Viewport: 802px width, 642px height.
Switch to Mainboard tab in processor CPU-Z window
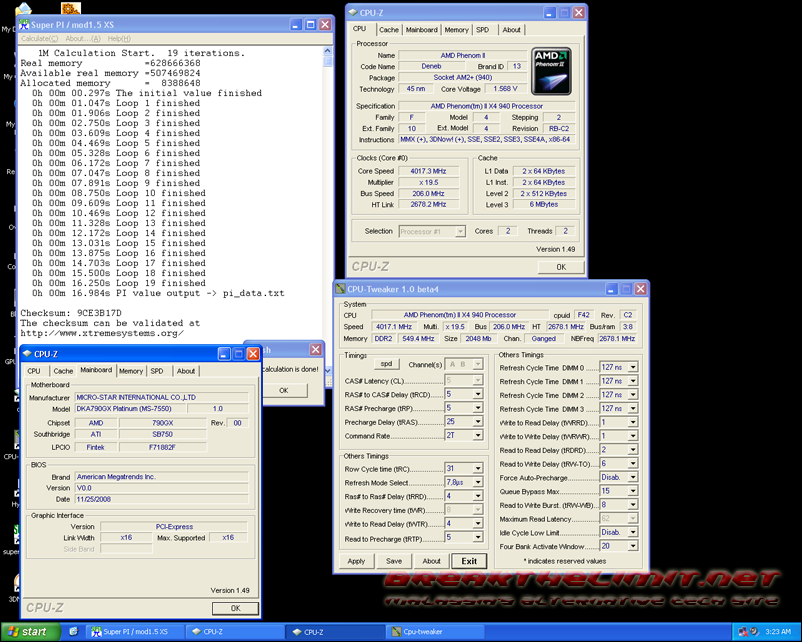click(421, 30)
